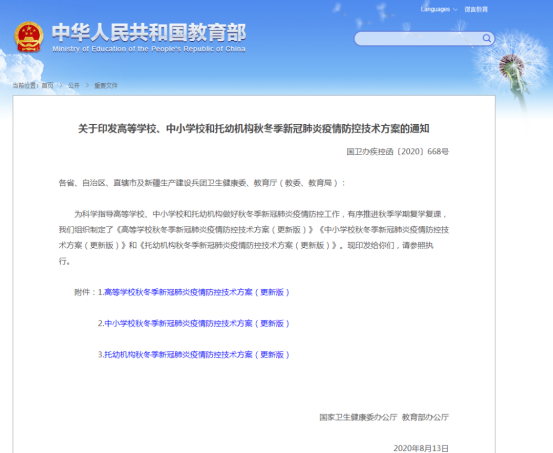Click the Ministry of Education English subtitle

click(149, 49)
